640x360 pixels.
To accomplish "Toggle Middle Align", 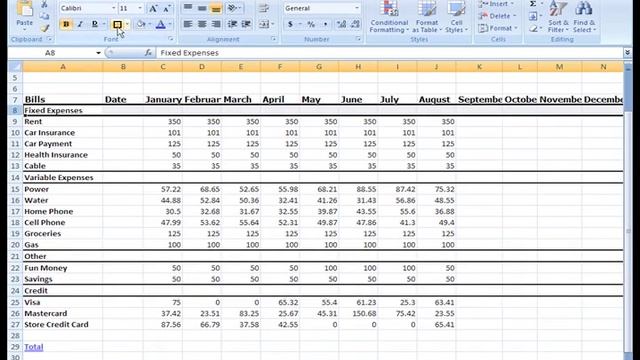I will tap(202, 8).
